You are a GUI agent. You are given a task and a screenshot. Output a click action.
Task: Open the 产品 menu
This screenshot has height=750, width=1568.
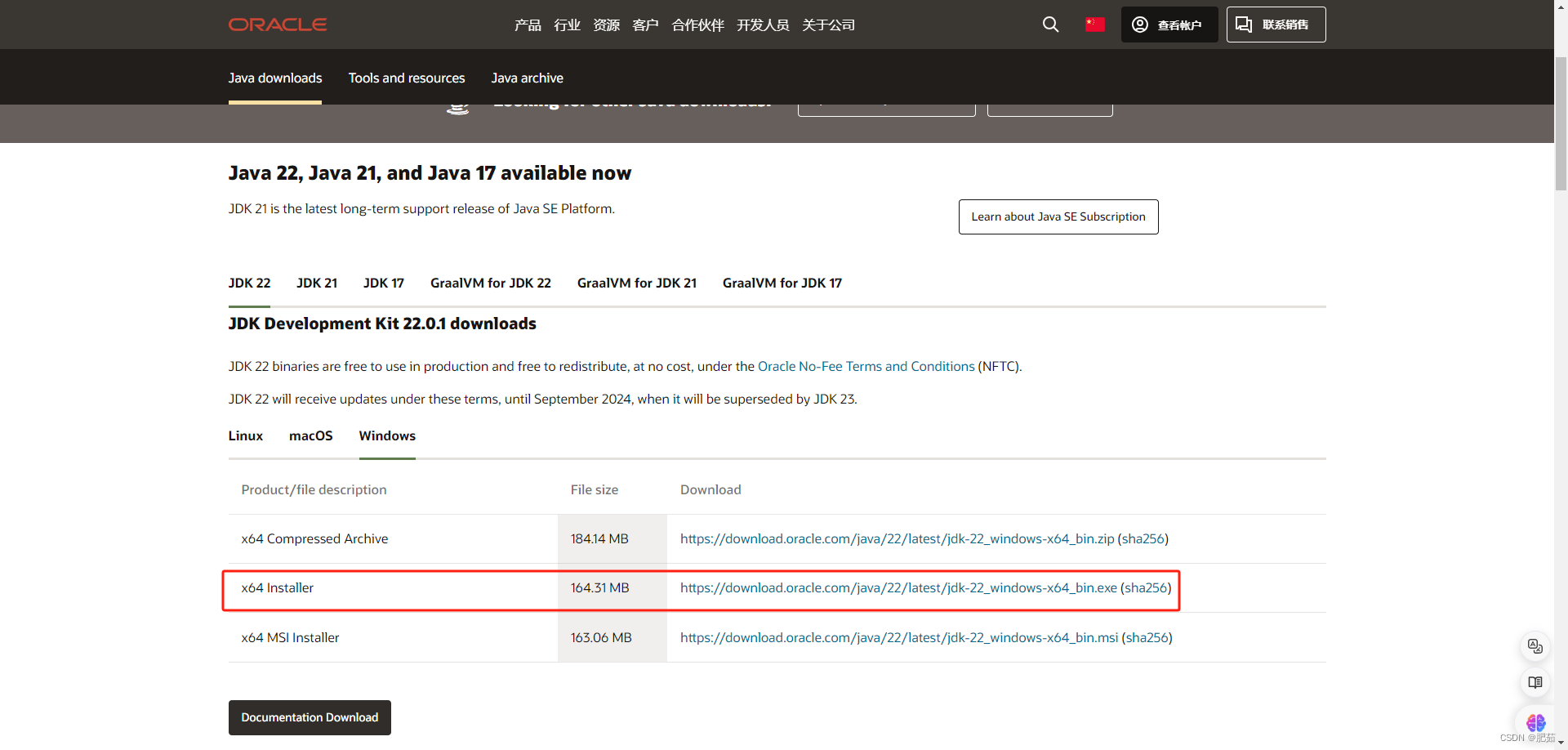click(528, 25)
